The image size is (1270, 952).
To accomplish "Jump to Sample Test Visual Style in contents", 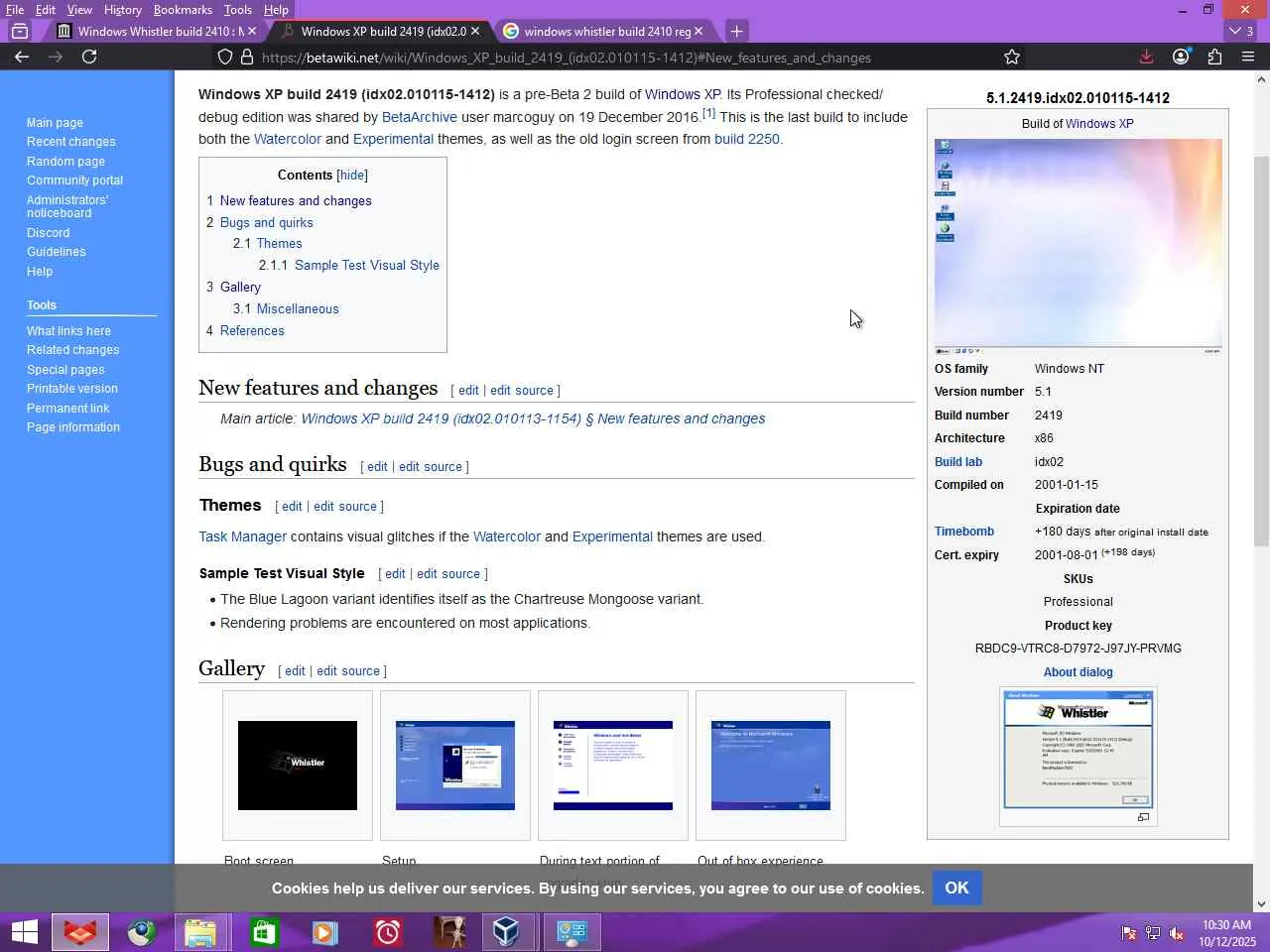I will (366, 266).
